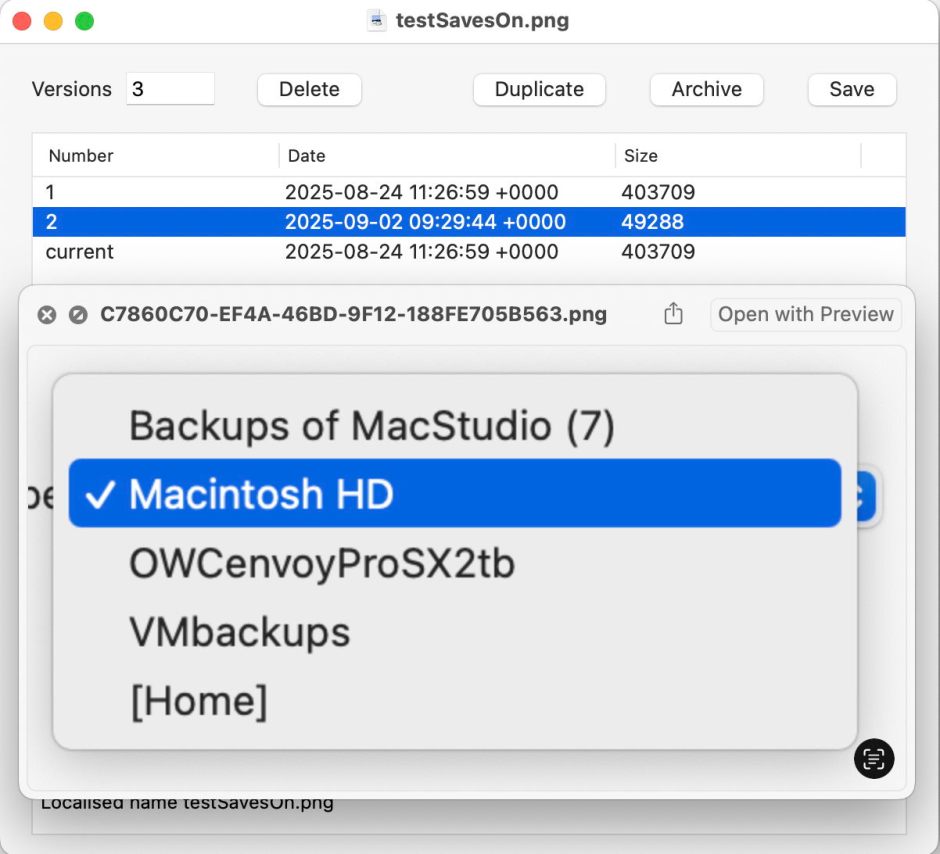Viewport: 940px width, 854px height.
Task: Choose the checked Macintosh HD menu item
Action: pos(455,493)
